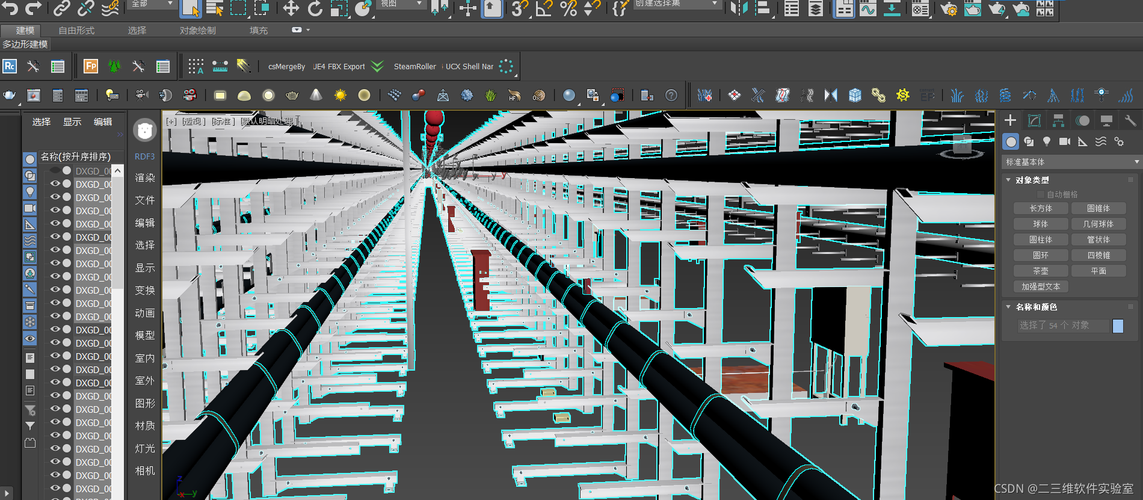Open the 标准基本体 dropdown
Viewport: 1143px width, 500px height.
point(1069,162)
